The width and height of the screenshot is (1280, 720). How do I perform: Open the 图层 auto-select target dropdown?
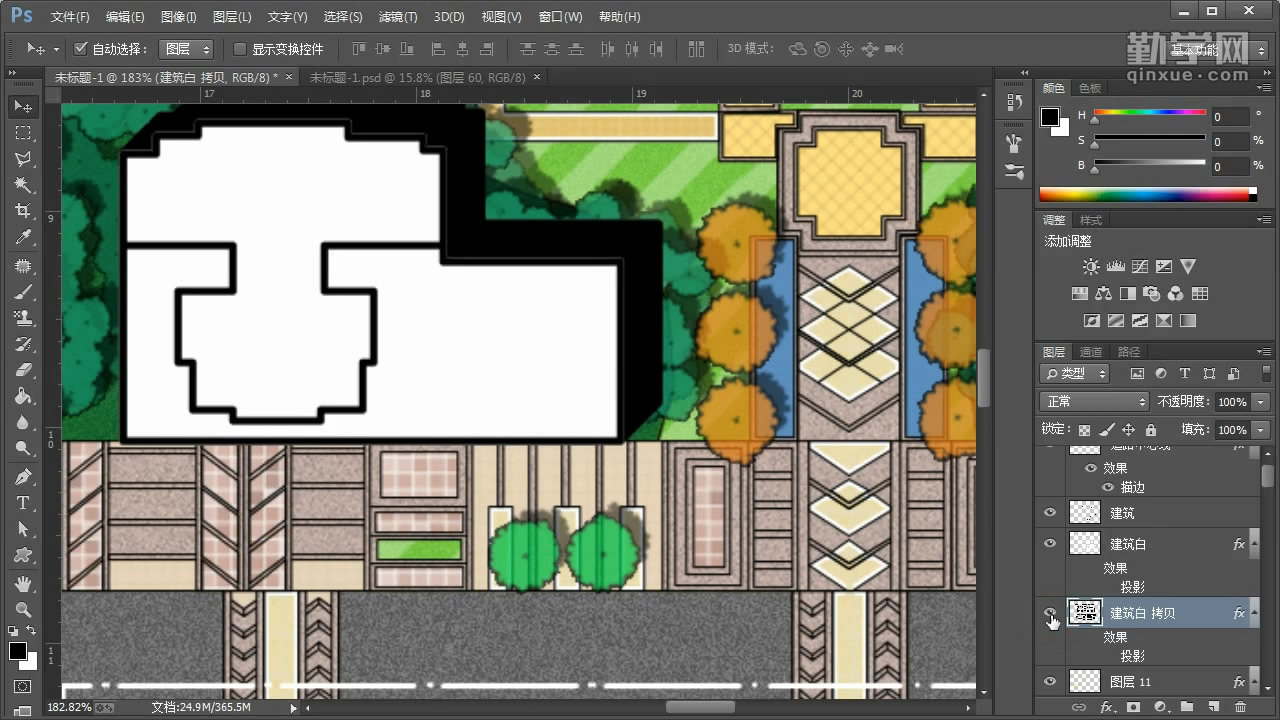[187, 49]
